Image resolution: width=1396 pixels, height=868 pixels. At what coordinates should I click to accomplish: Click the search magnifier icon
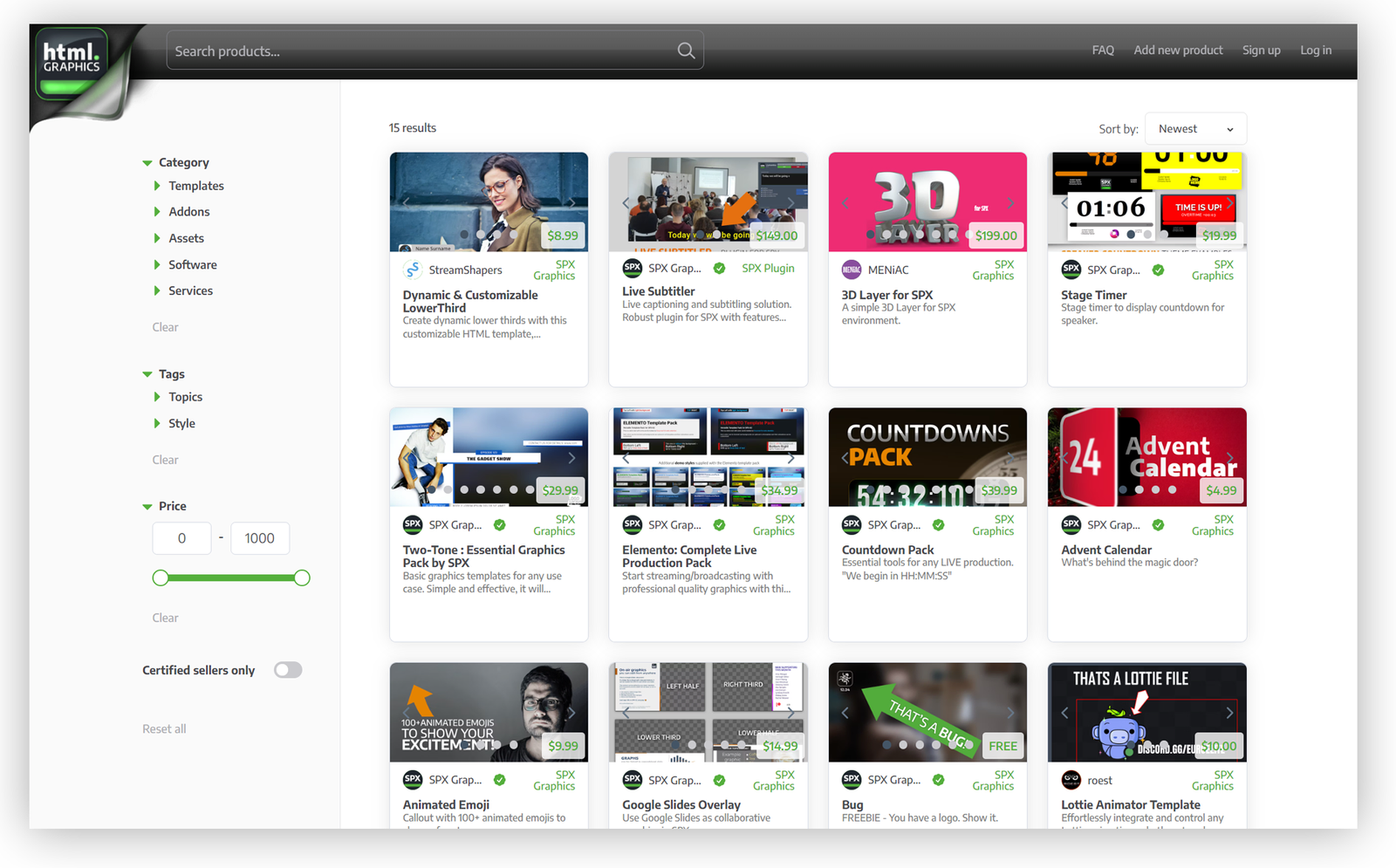point(687,51)
